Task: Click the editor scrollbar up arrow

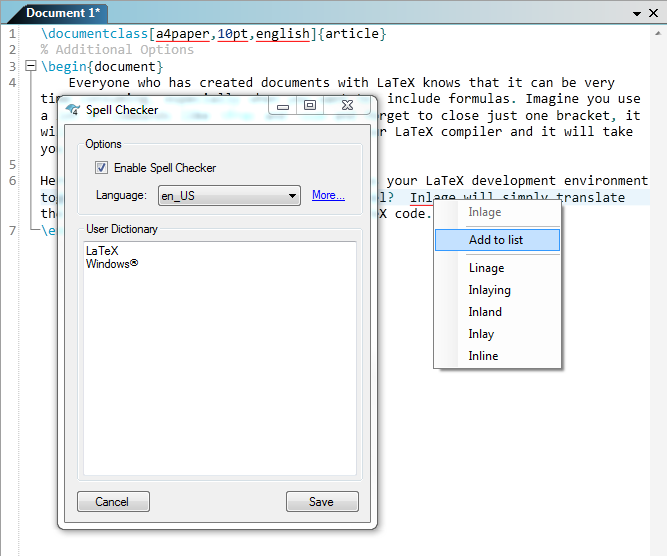Action: click(x=658, y=33)
